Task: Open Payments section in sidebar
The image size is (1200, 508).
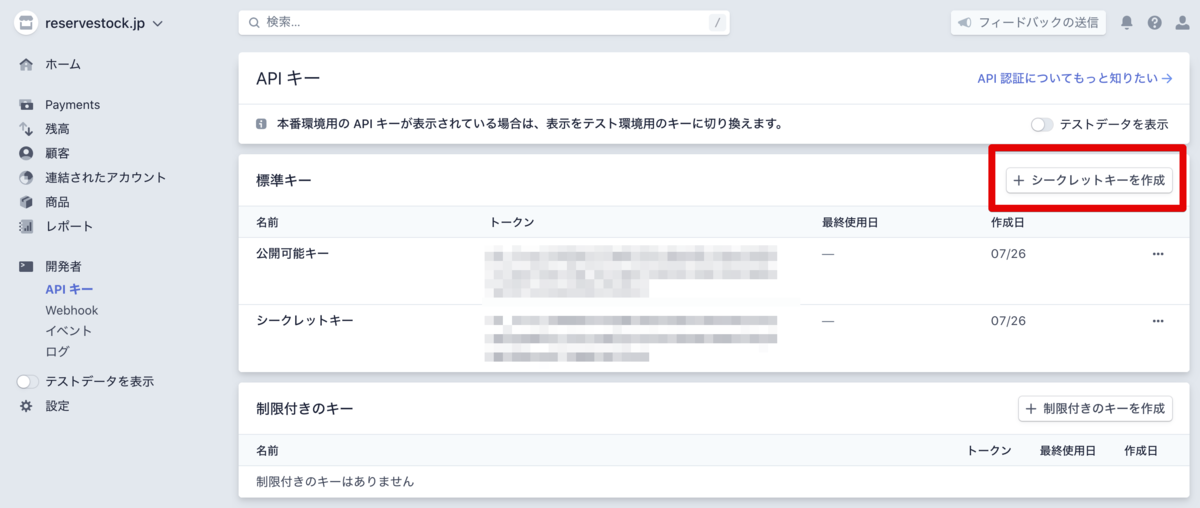Action: [x=72, y=105]
